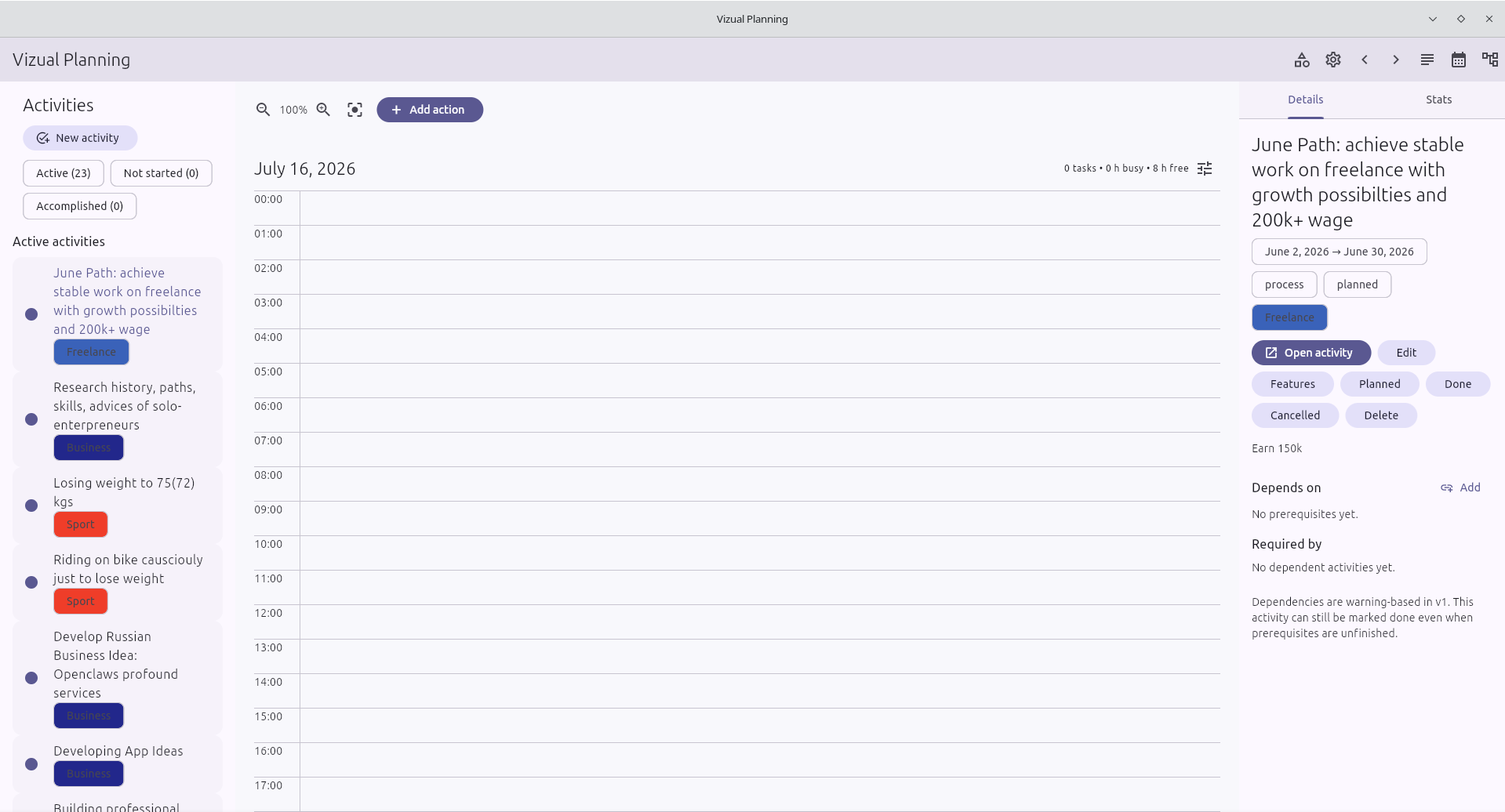Click the '0 tasks • 0 h busy • 8 h free' summary

[1126, 169]
